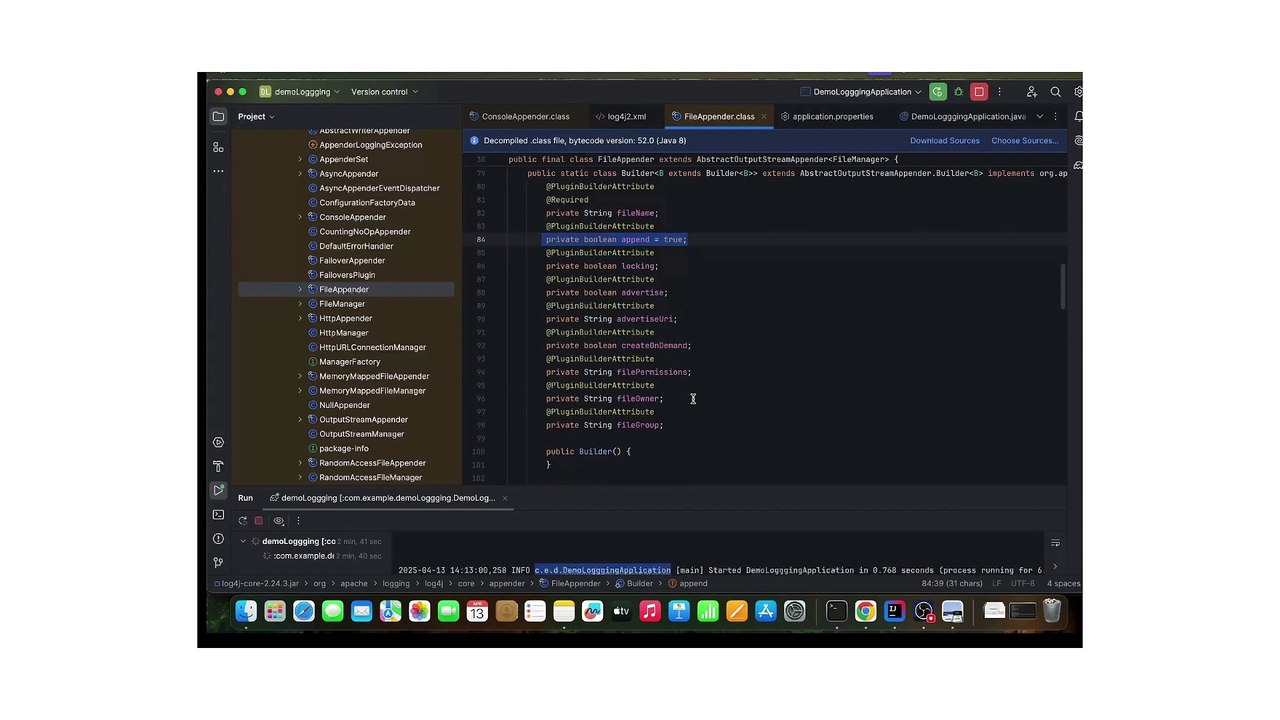Open the Git tool window icon
This screenshot has height=720, width=1280.
coord(218,562)
